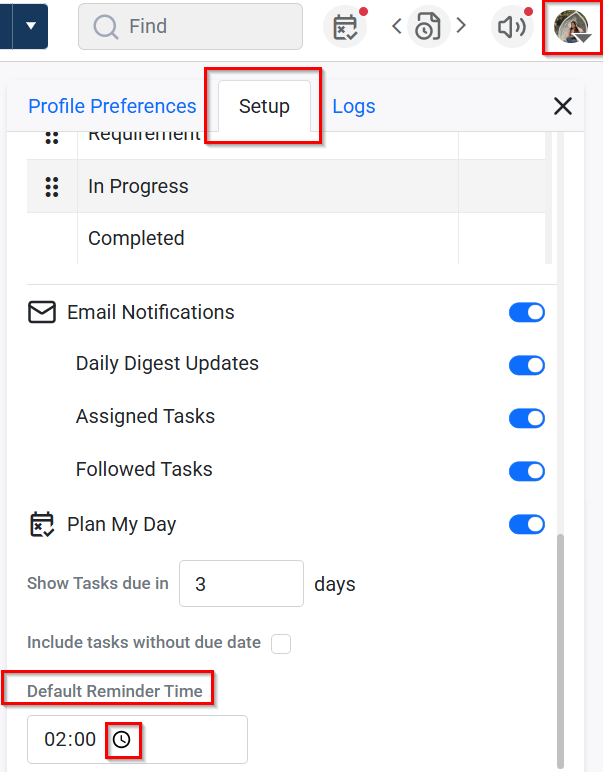Image resolution: width=603 pixels, height=772 pixels.
Task: Open the announcements speaker icon
Action: tap(512, 27)
